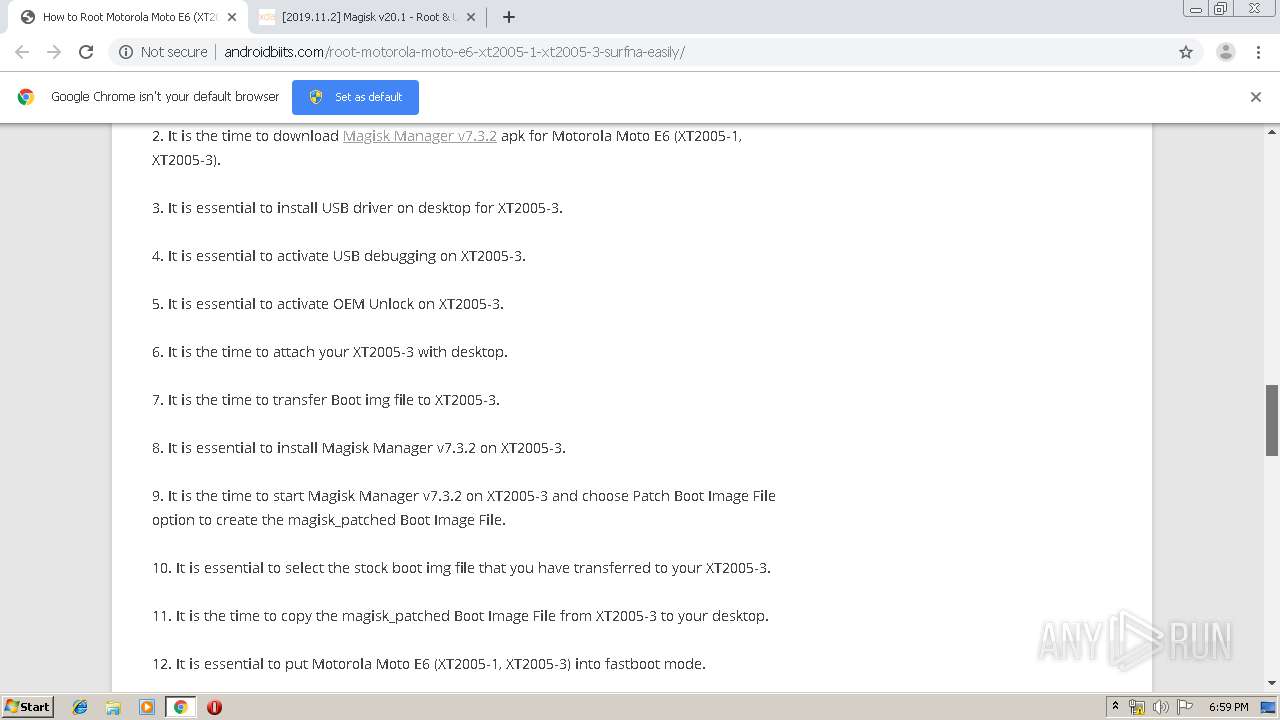Reload the current page
Image resolution: width=1280 pixels, height=720 pixels.
click(86, 52)
